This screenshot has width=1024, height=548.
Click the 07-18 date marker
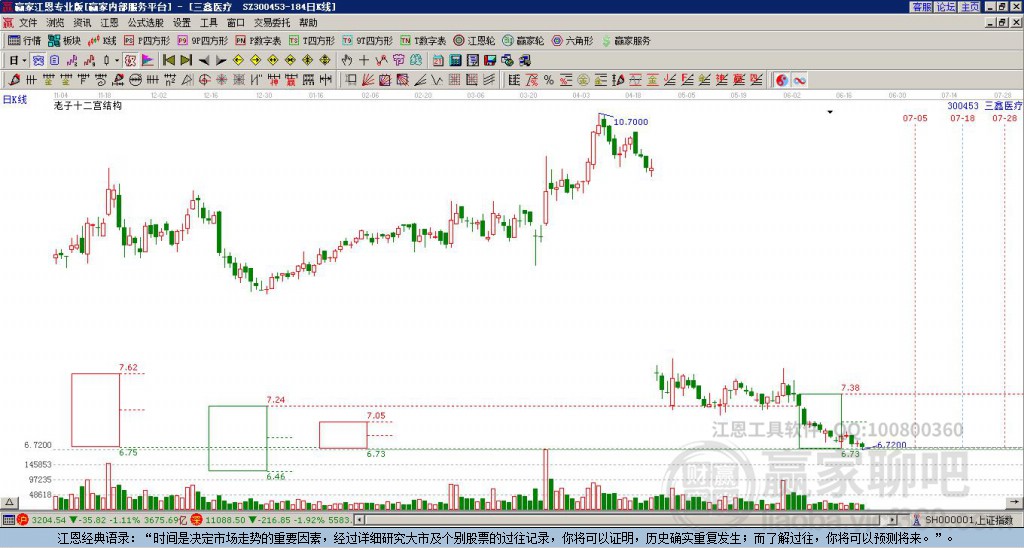(x=962, y=118)
